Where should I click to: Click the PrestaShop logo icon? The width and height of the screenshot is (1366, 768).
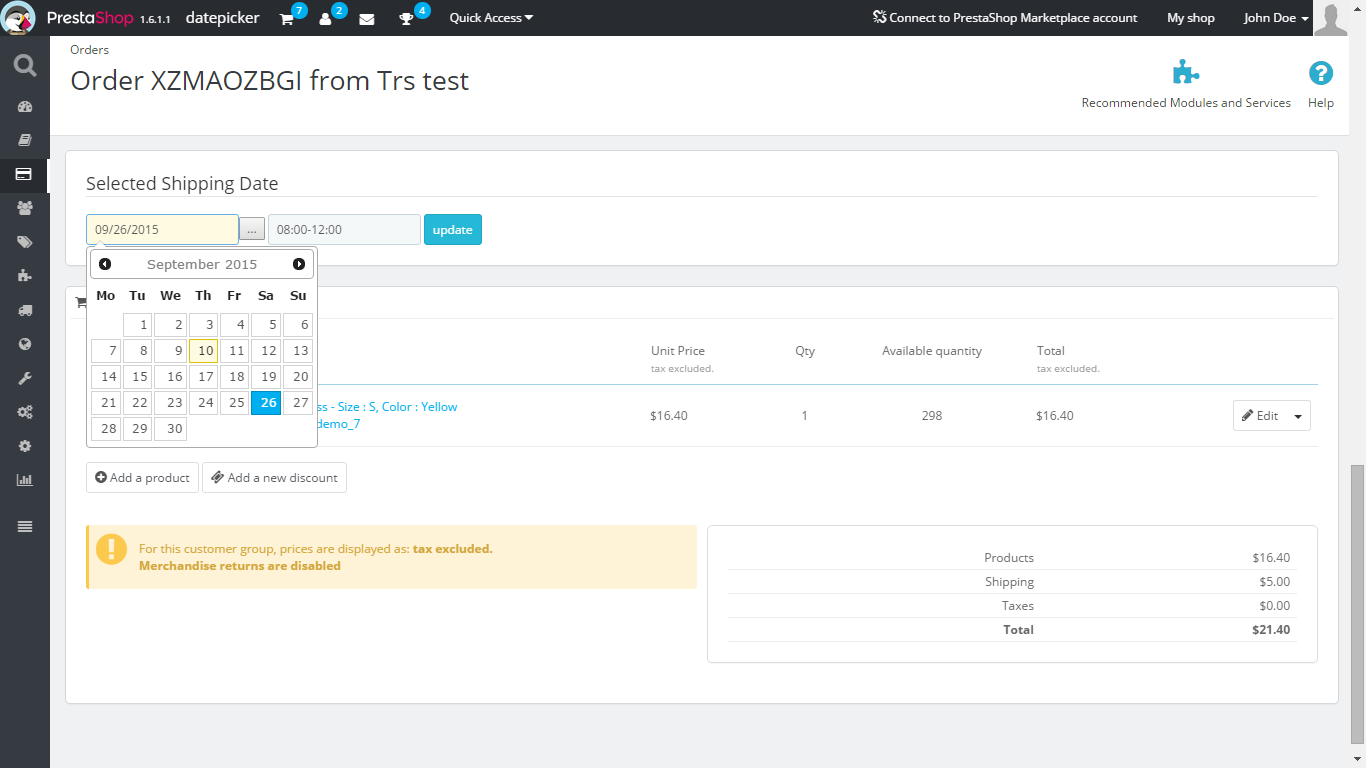point(18,18)
